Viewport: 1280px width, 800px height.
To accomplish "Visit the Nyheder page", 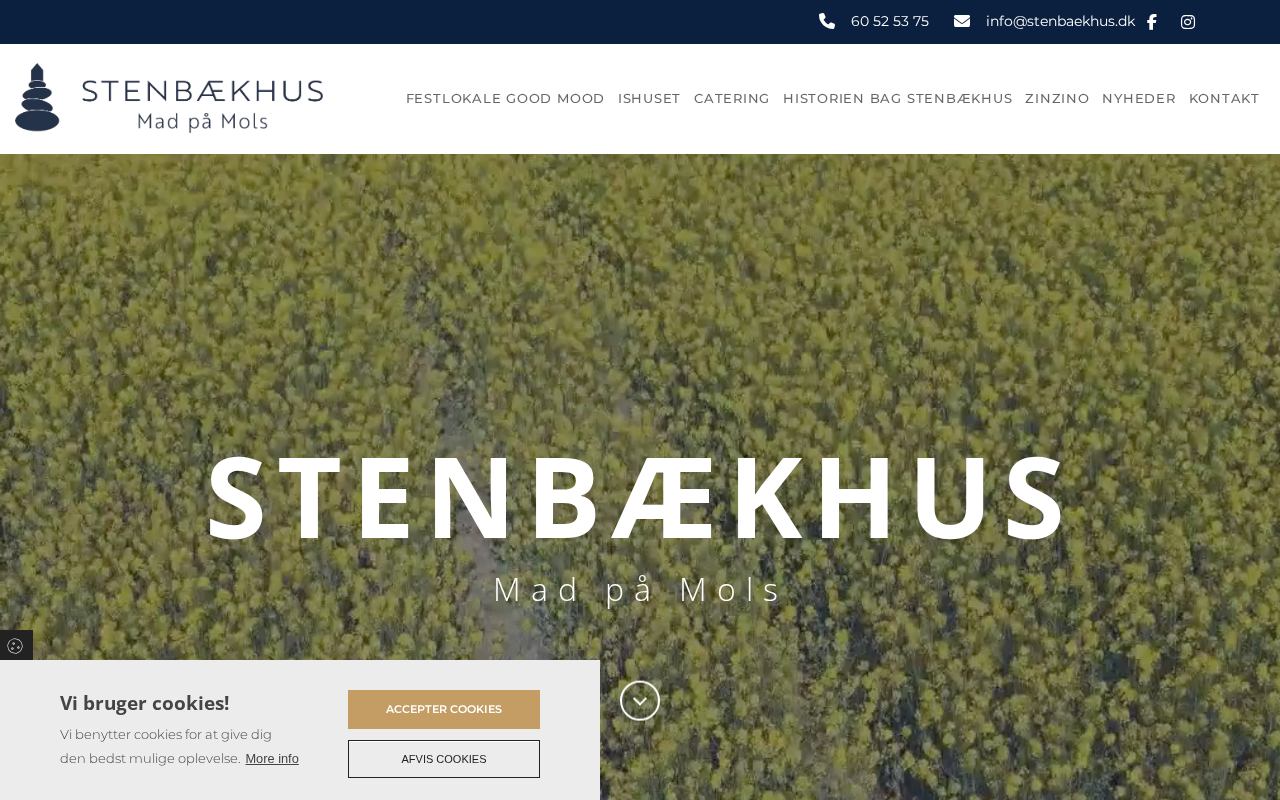I will [1139, 98].
